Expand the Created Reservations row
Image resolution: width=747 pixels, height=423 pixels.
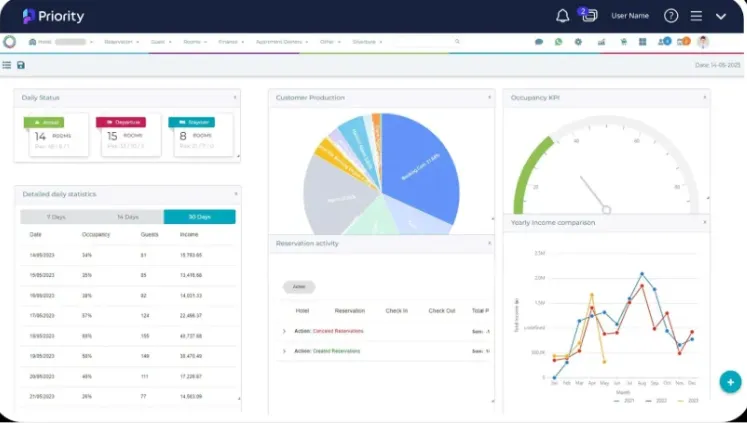tap(284, 351)
